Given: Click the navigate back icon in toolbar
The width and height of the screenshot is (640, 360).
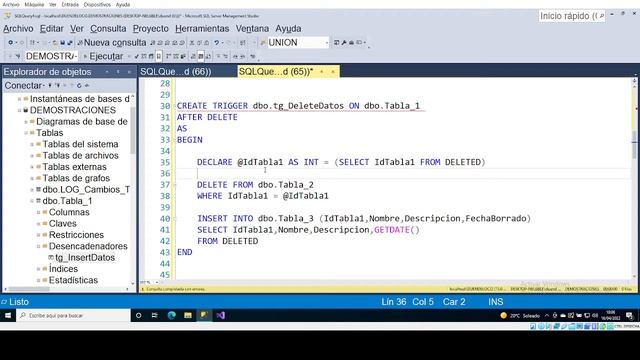Looking at the screenshot, I should [11, 42].
